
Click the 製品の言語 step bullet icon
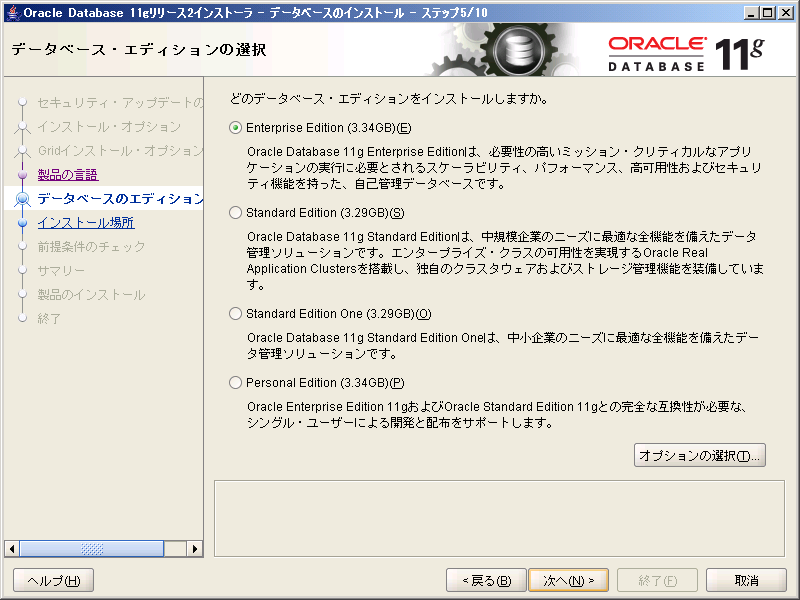pos(22,175)
